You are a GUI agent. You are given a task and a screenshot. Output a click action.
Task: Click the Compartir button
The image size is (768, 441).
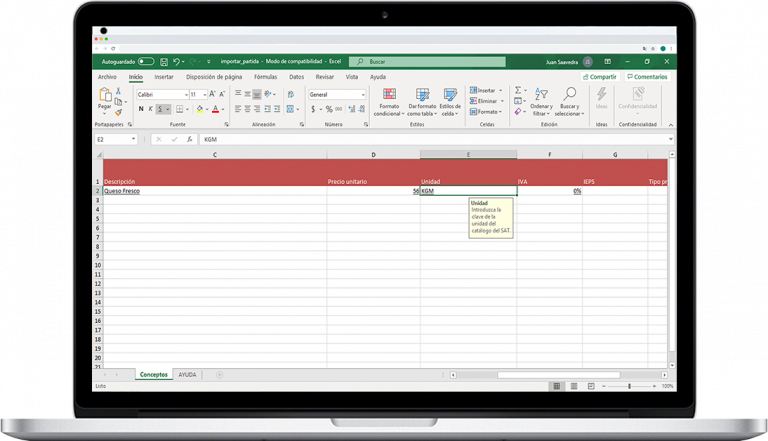pos(600,76)
